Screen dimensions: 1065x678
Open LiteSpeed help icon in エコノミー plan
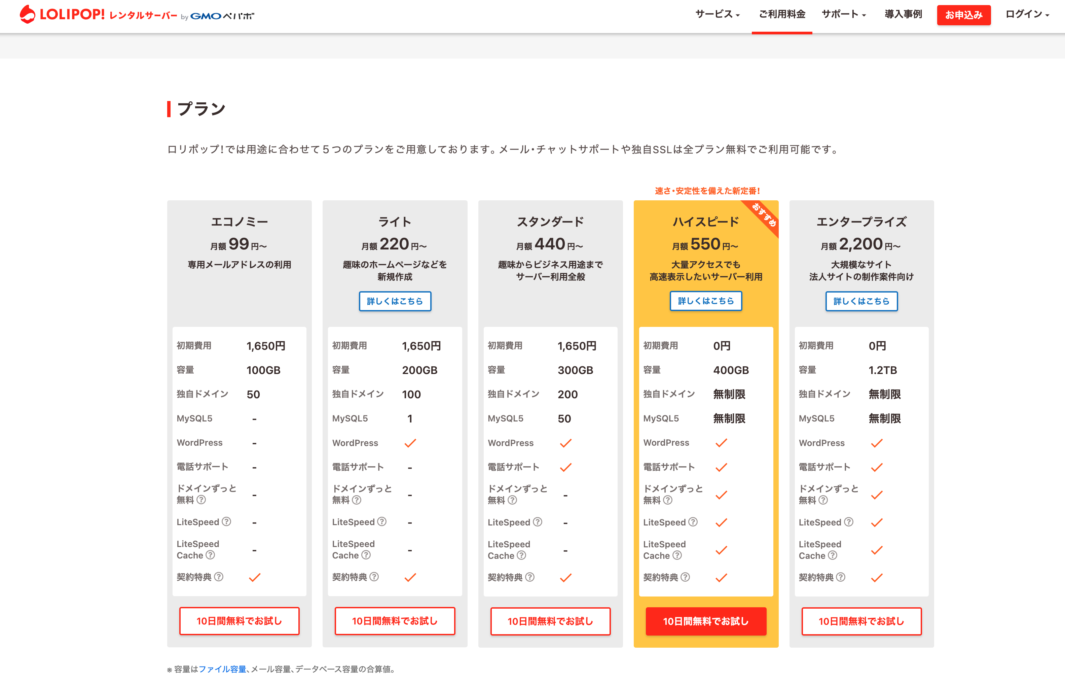coord(226,522)
